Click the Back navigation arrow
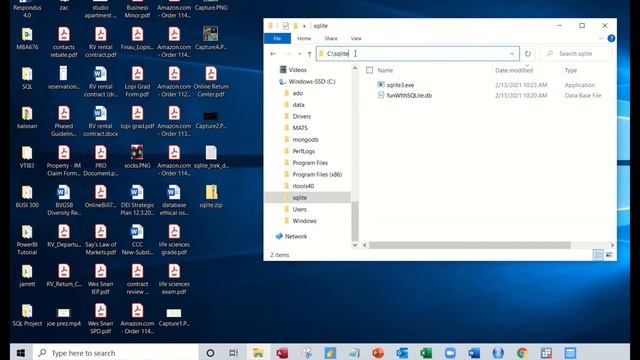640x360 pixels. [273, 54]
